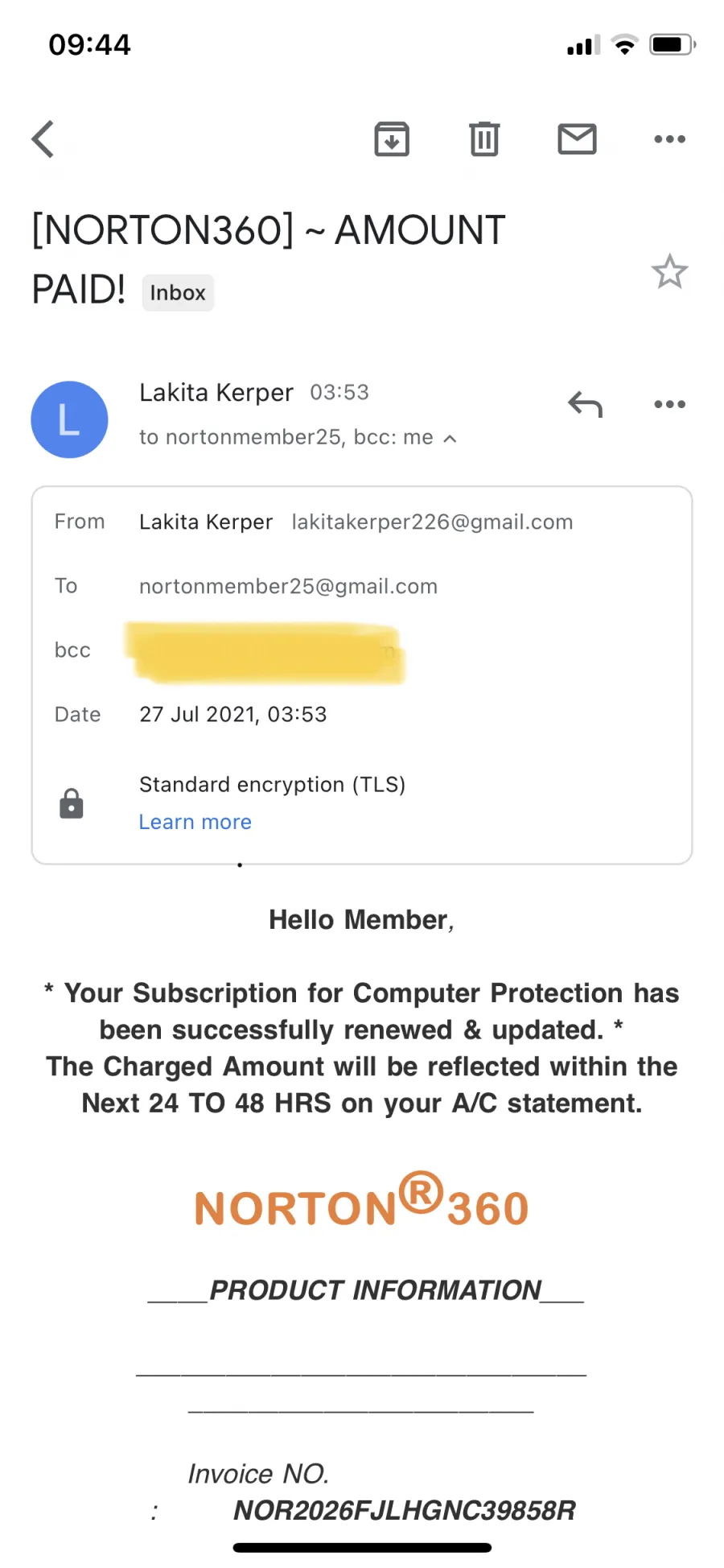
Task: Archive this email with the archive icon
Action: pos(392,139)
